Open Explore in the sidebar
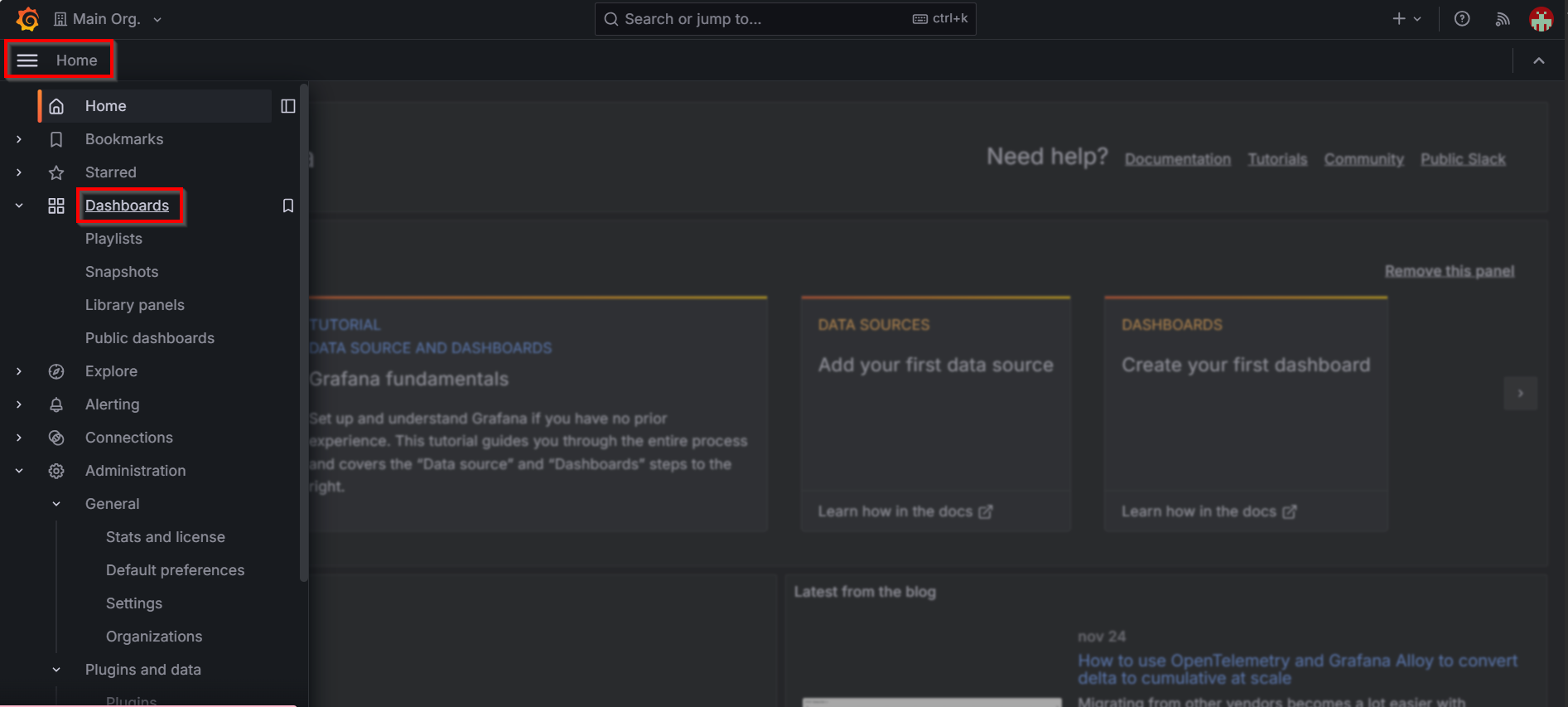This screenshot has height=707, width=1568. tap(111, 371)
